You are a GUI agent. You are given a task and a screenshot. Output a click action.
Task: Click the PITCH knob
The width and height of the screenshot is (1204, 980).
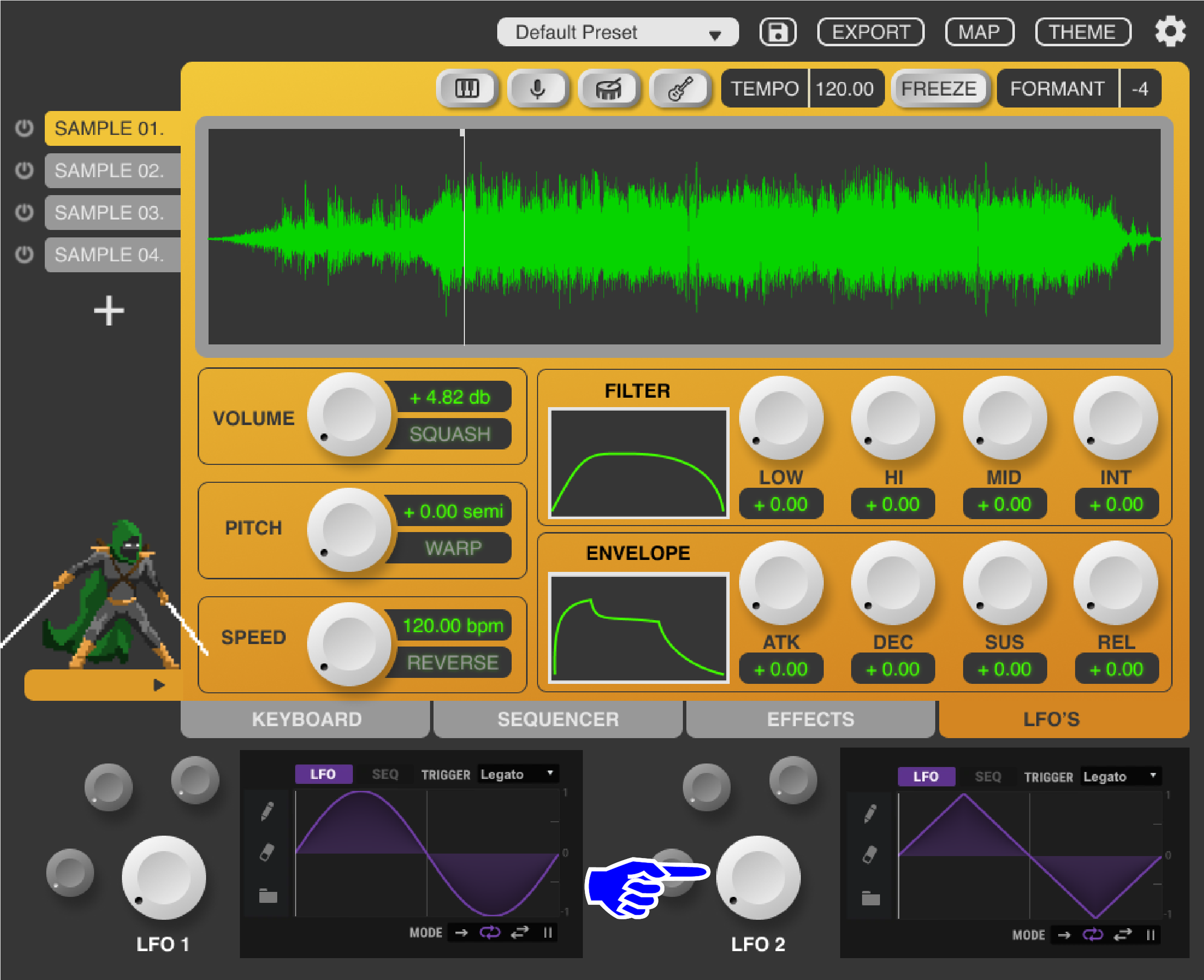click(349, 530)
